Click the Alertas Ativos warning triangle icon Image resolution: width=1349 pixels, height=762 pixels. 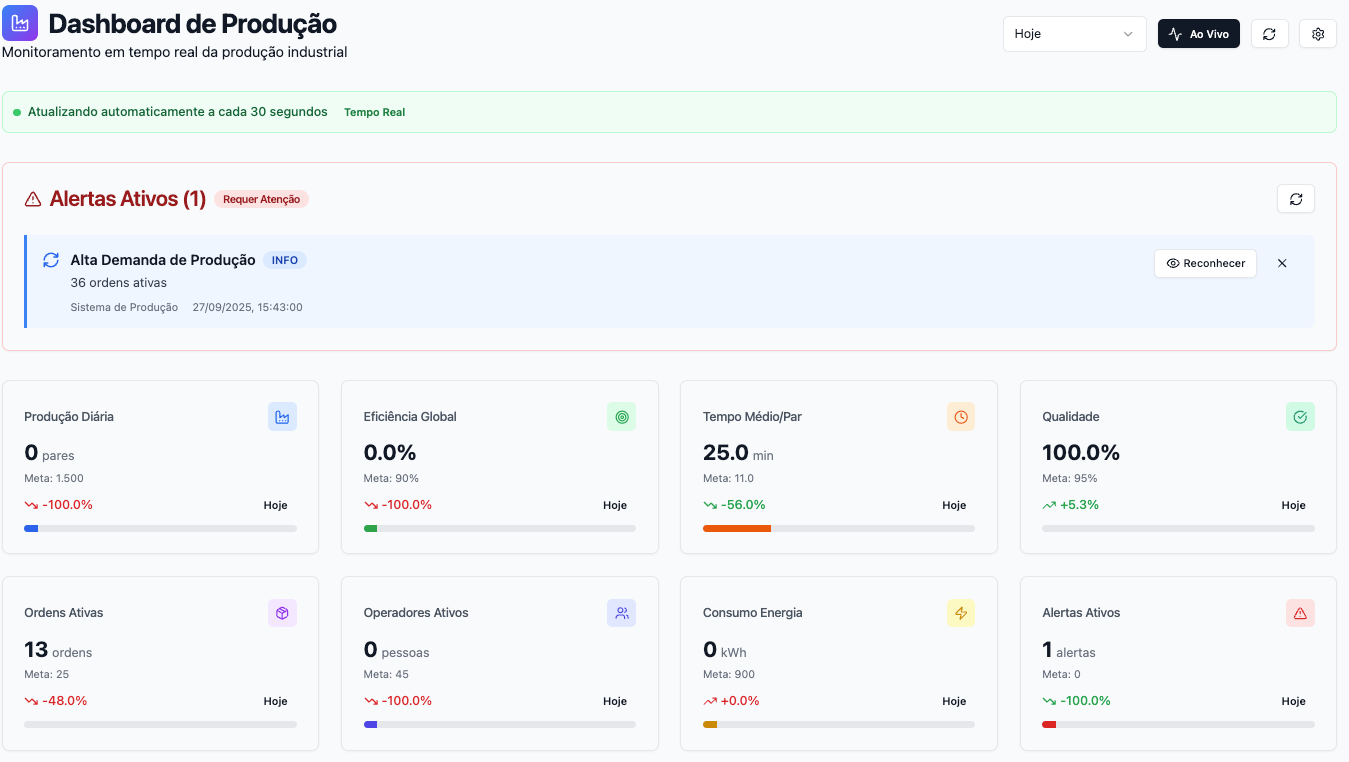click(1301, 612)
